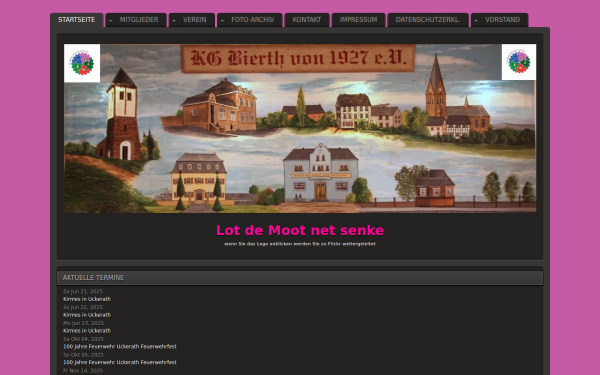Click the date 'Fr Nov 14, 2025'
The width and height of the screenshot is (600, 375).
tap(83, 371)
